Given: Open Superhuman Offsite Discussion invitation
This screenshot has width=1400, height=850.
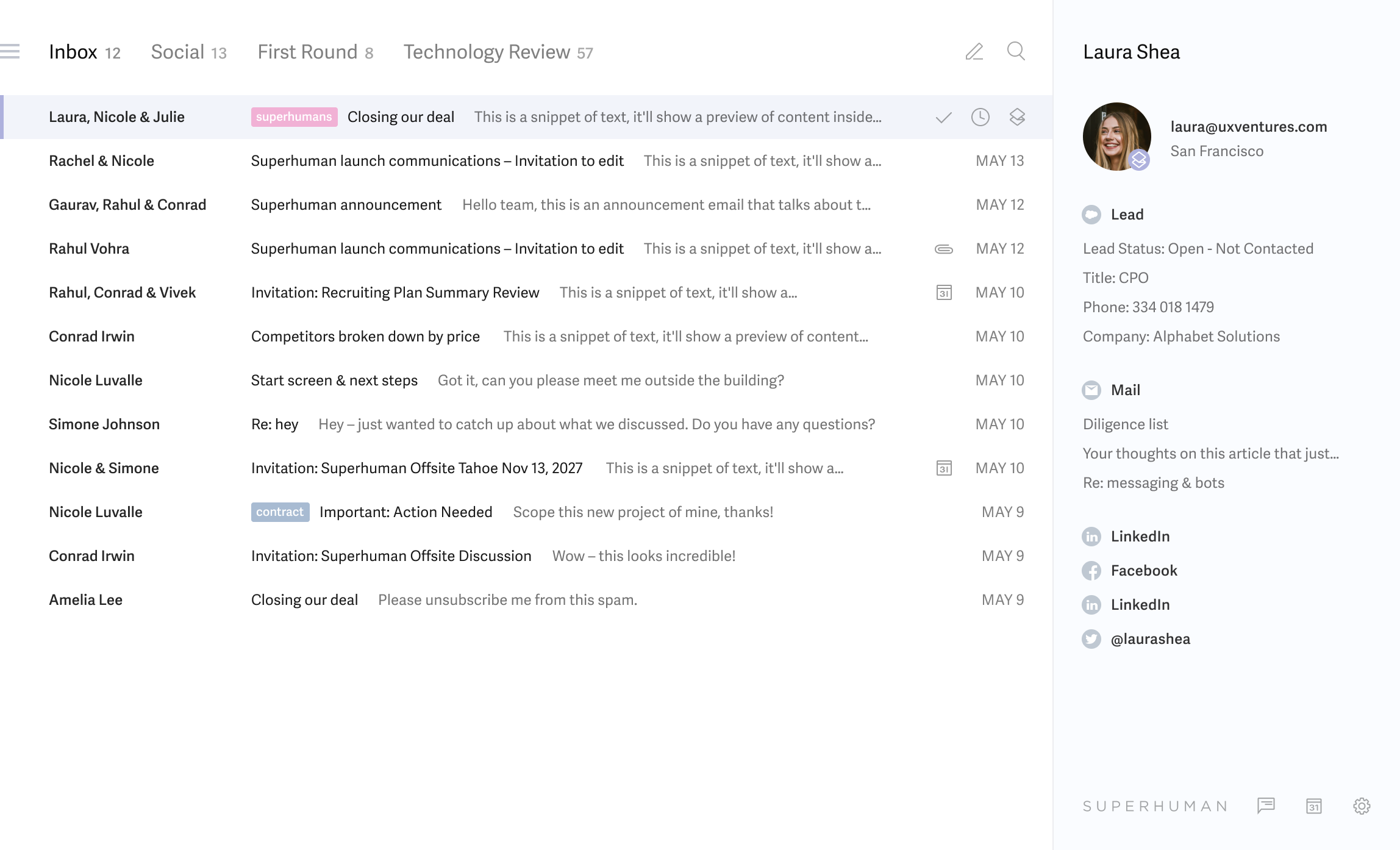Looking at the screenshot, I should (x=526, y=556).
